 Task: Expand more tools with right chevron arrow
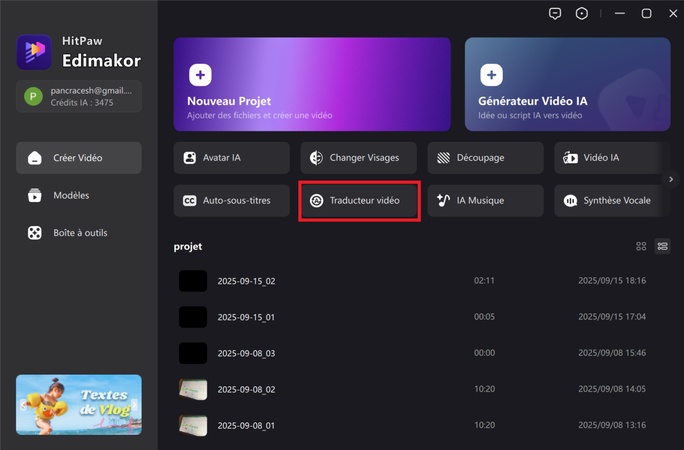pos(671,179)
